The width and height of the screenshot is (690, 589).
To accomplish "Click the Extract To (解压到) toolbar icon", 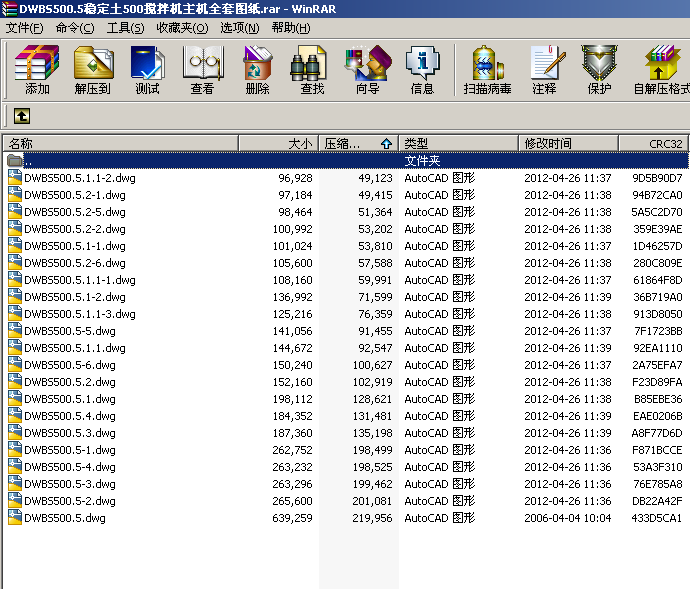I will coord(92,70).
